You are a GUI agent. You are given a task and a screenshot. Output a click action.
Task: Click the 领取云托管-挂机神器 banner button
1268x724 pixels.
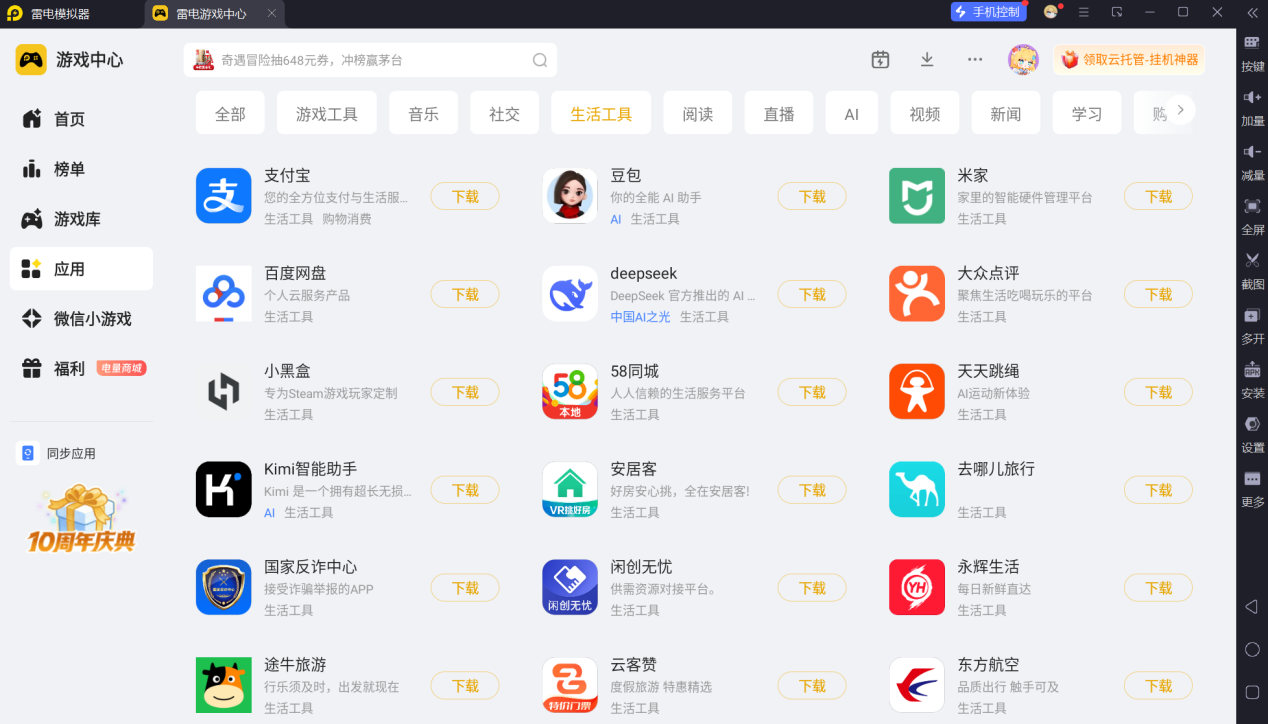(x=1129, y=60)
